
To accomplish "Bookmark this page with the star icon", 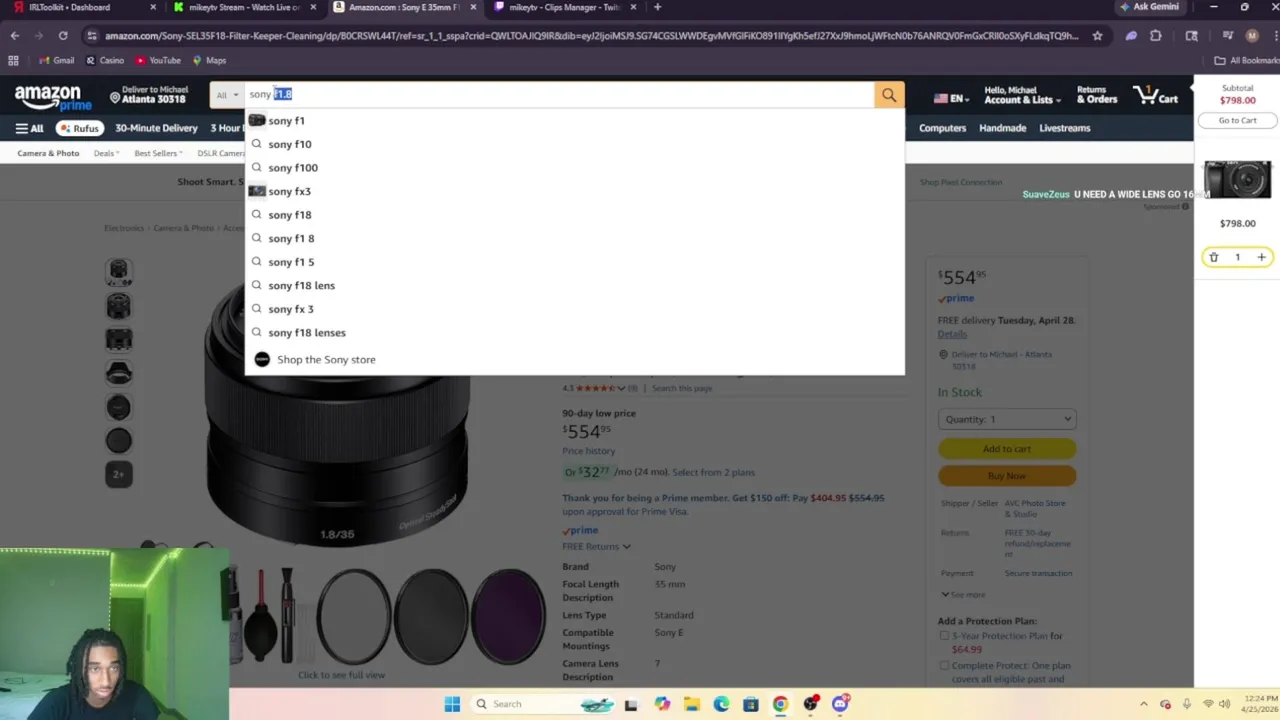I will [x=1097, y=35].
